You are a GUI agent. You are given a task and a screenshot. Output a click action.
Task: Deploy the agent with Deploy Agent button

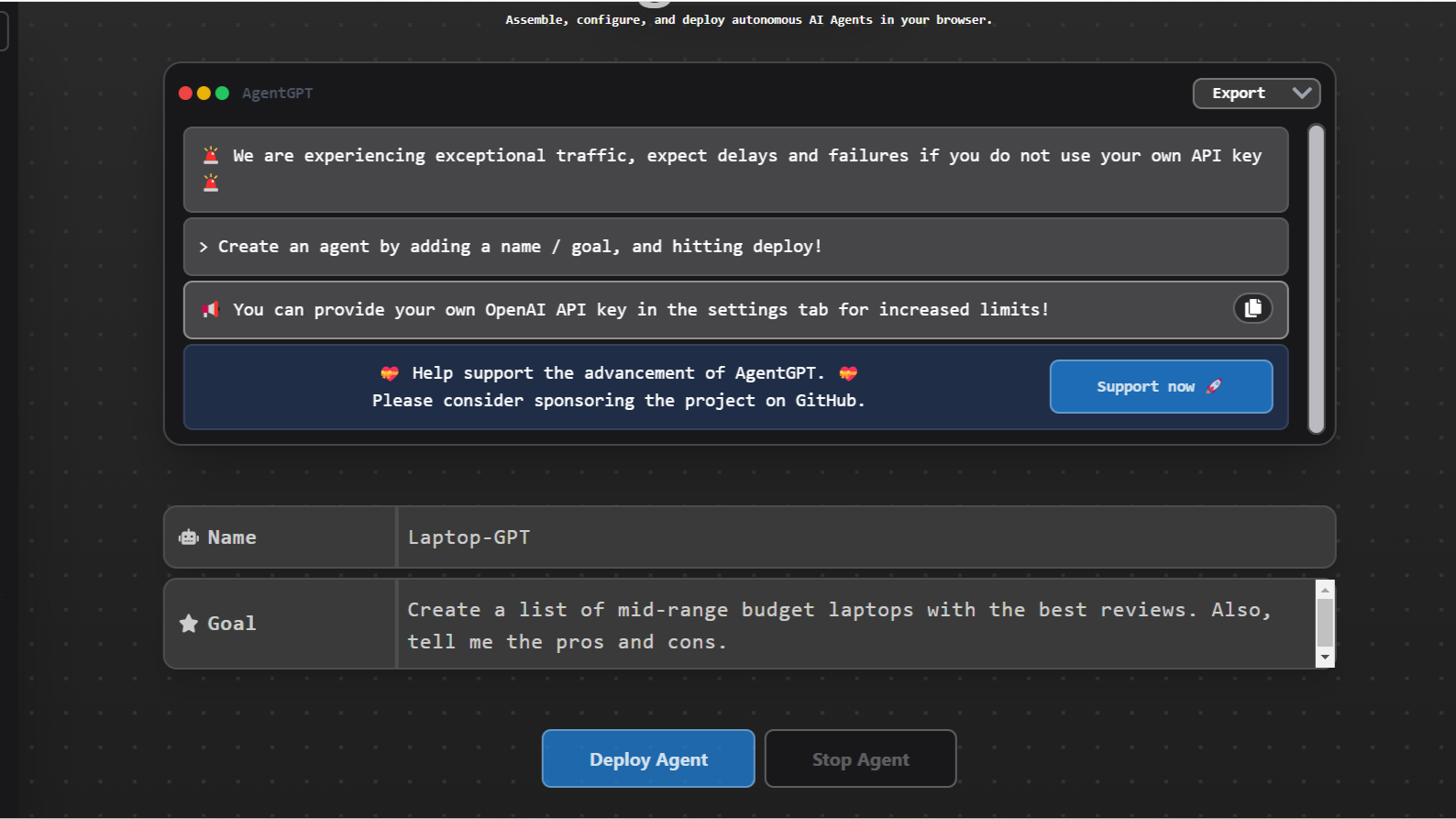[x=648, y=758]
